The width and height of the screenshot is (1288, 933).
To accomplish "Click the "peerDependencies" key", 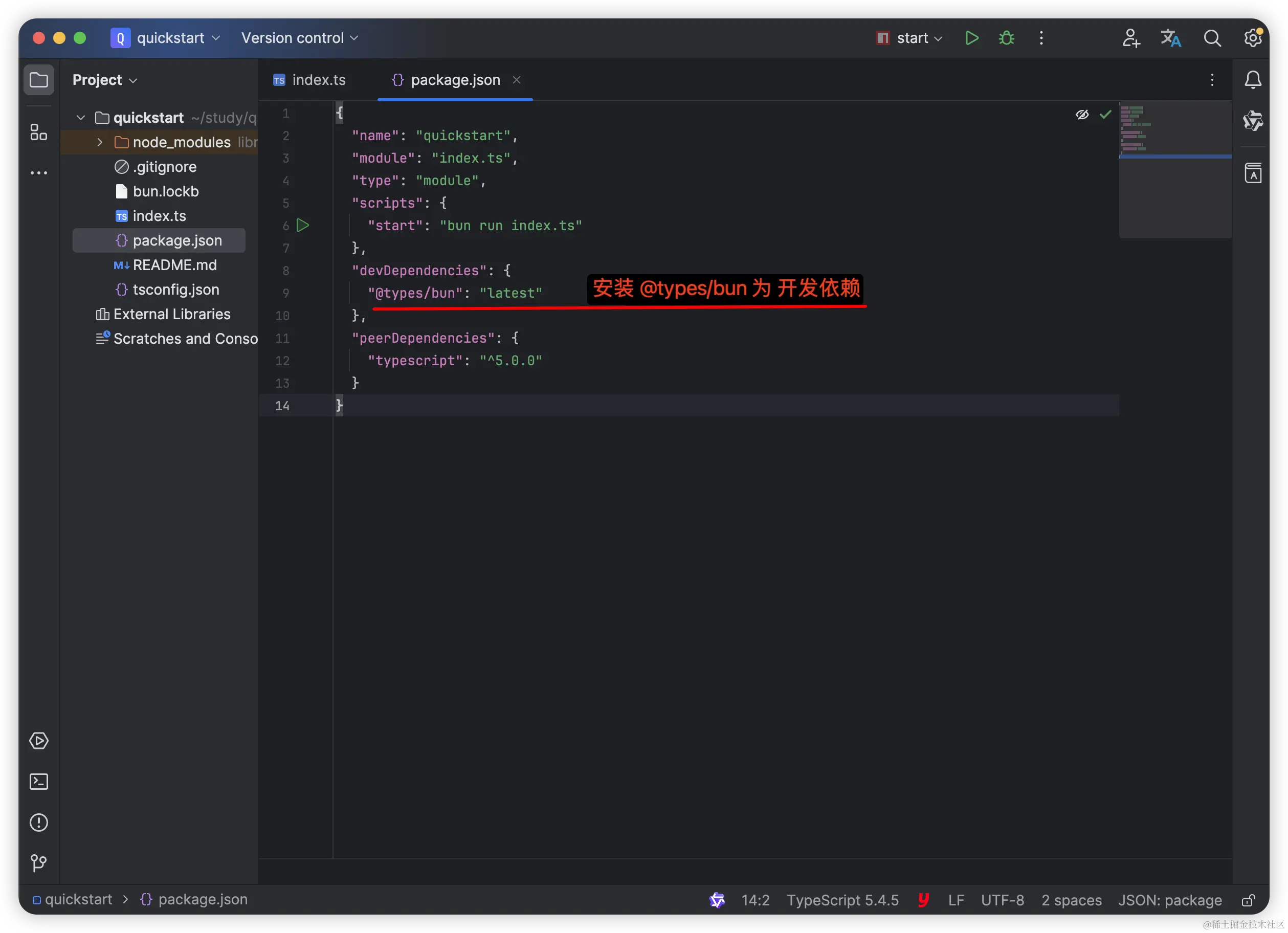I will coord(423,338).
